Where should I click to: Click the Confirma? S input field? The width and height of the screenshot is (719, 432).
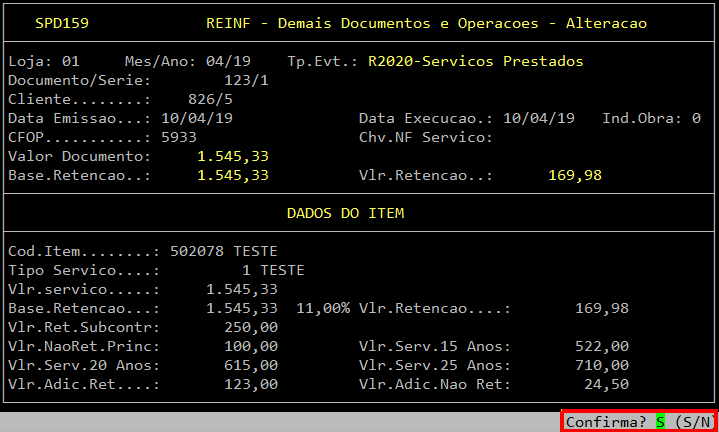[x=660, y=422]
